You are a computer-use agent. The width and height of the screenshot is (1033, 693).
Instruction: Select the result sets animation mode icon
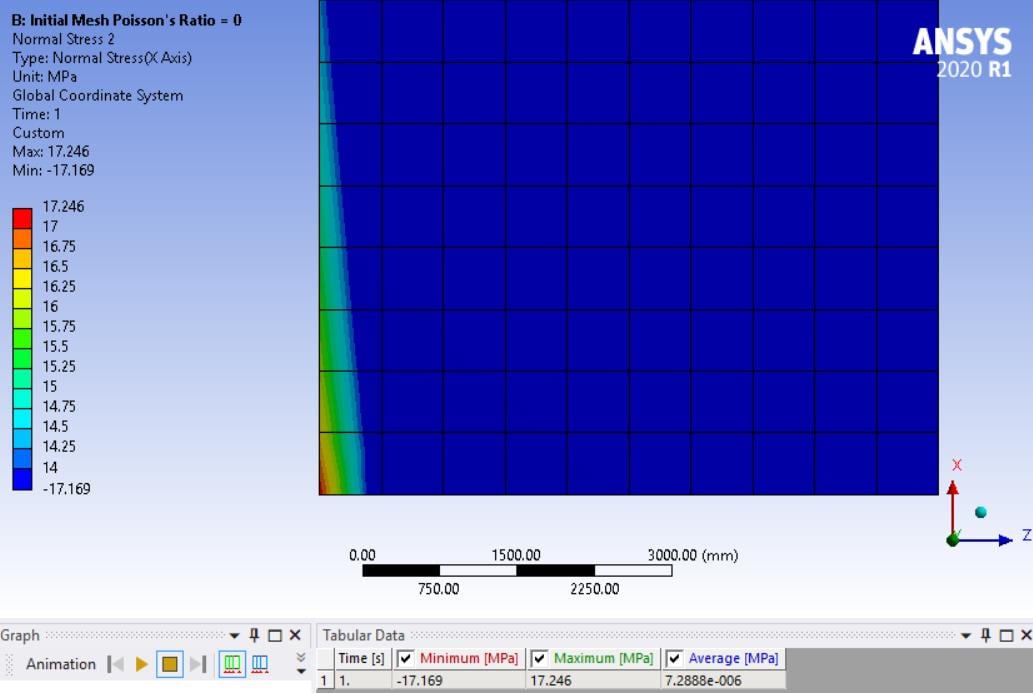pos(260,664)
